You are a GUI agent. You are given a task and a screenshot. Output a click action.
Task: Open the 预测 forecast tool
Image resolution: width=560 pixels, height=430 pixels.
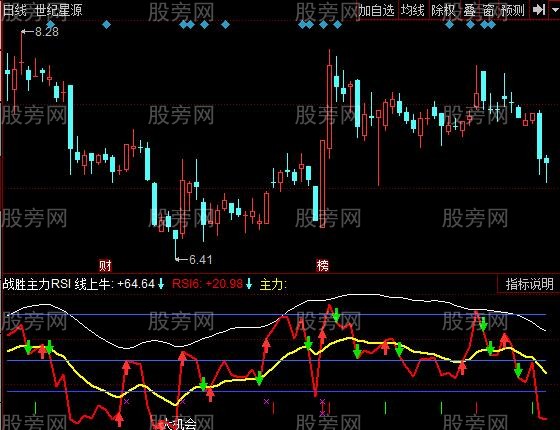pyautogui.click(x=513, y=10)
